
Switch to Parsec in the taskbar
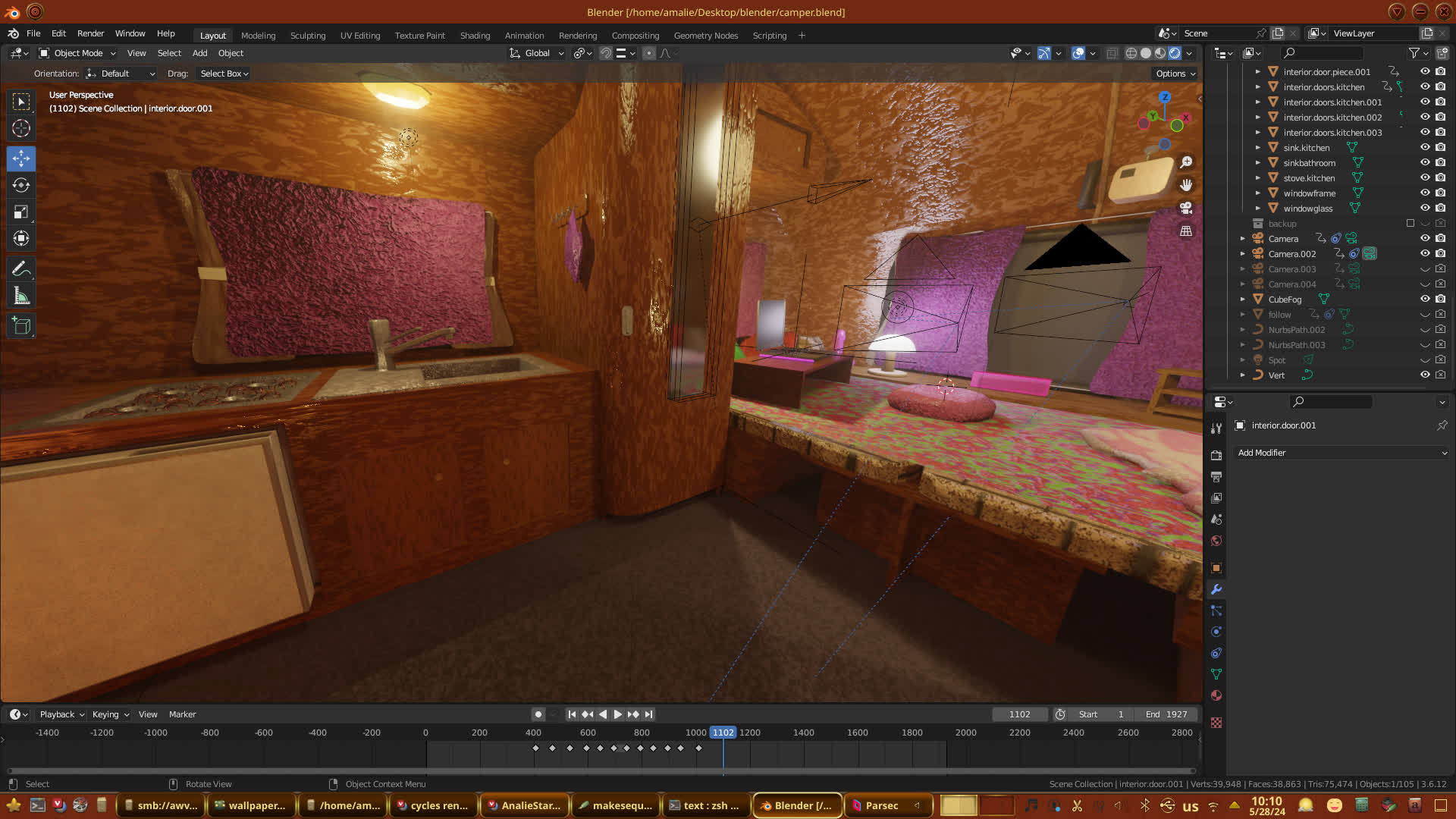[x=881, y=805]
